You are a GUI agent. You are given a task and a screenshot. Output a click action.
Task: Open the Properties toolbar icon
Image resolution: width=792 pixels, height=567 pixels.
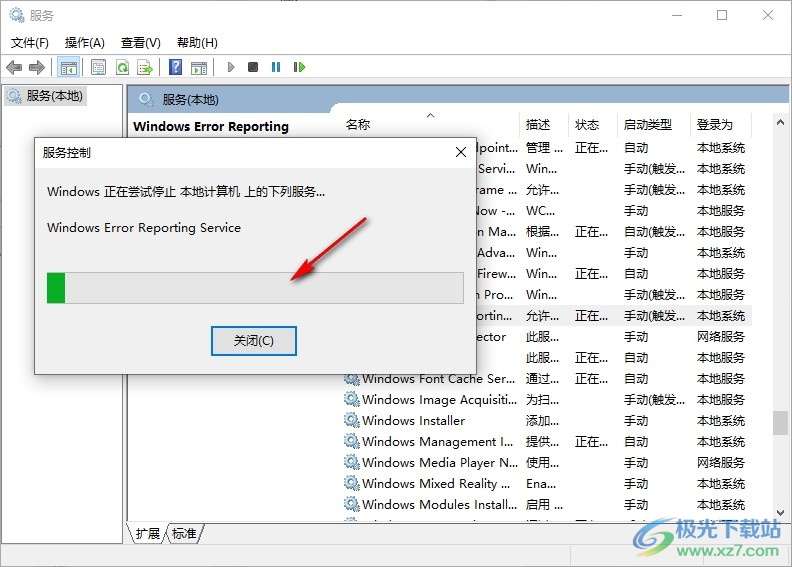(x=98, y=67)
